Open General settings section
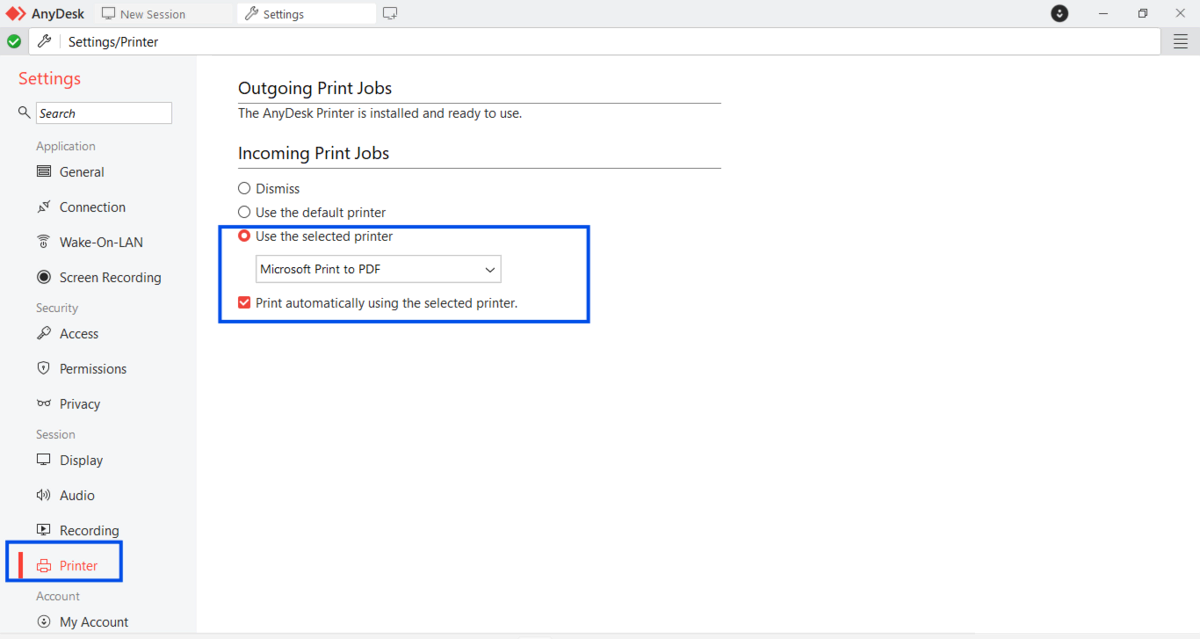Viewport: 1200px width, 639px height. pyautogui.click(x=81, y=172)
